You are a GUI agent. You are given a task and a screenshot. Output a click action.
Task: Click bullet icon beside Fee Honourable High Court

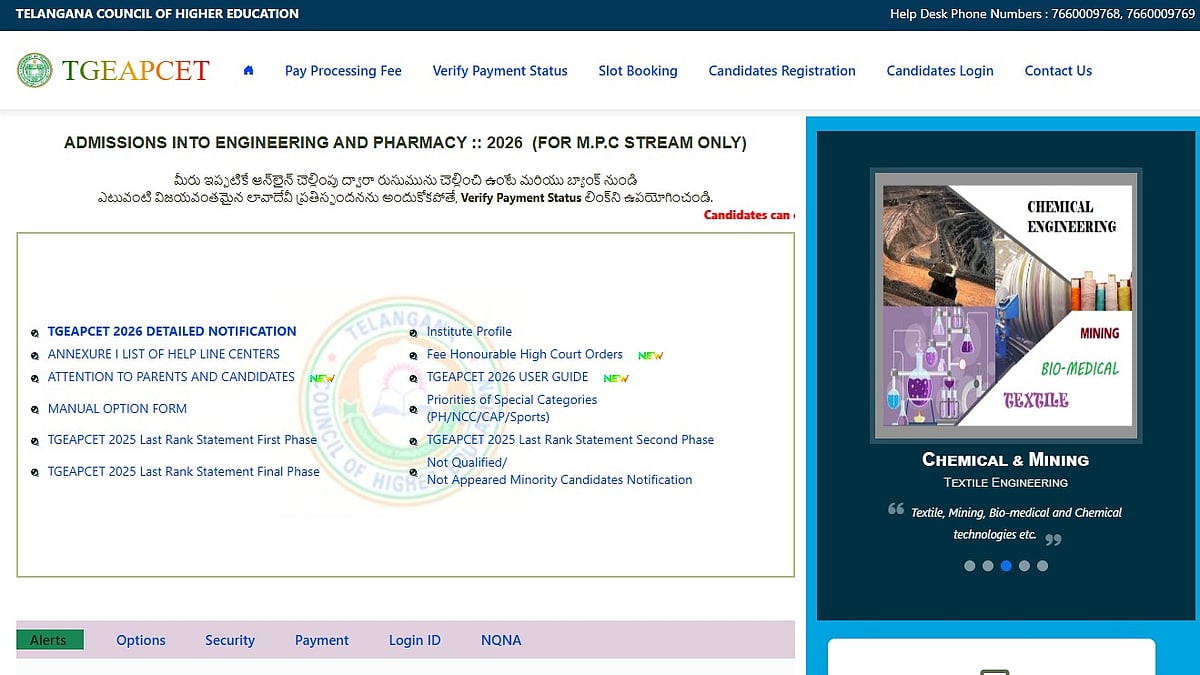(x=415, y=356)
